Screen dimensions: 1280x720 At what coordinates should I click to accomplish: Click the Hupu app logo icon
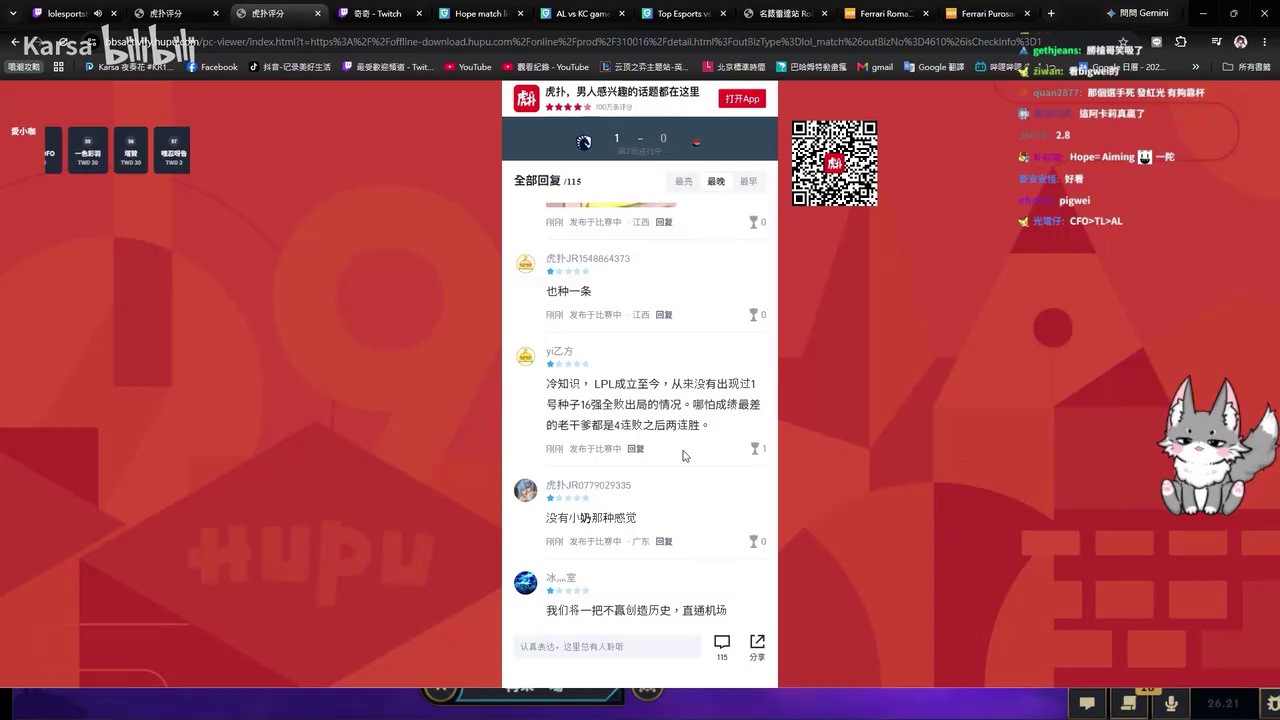point(526,98)
